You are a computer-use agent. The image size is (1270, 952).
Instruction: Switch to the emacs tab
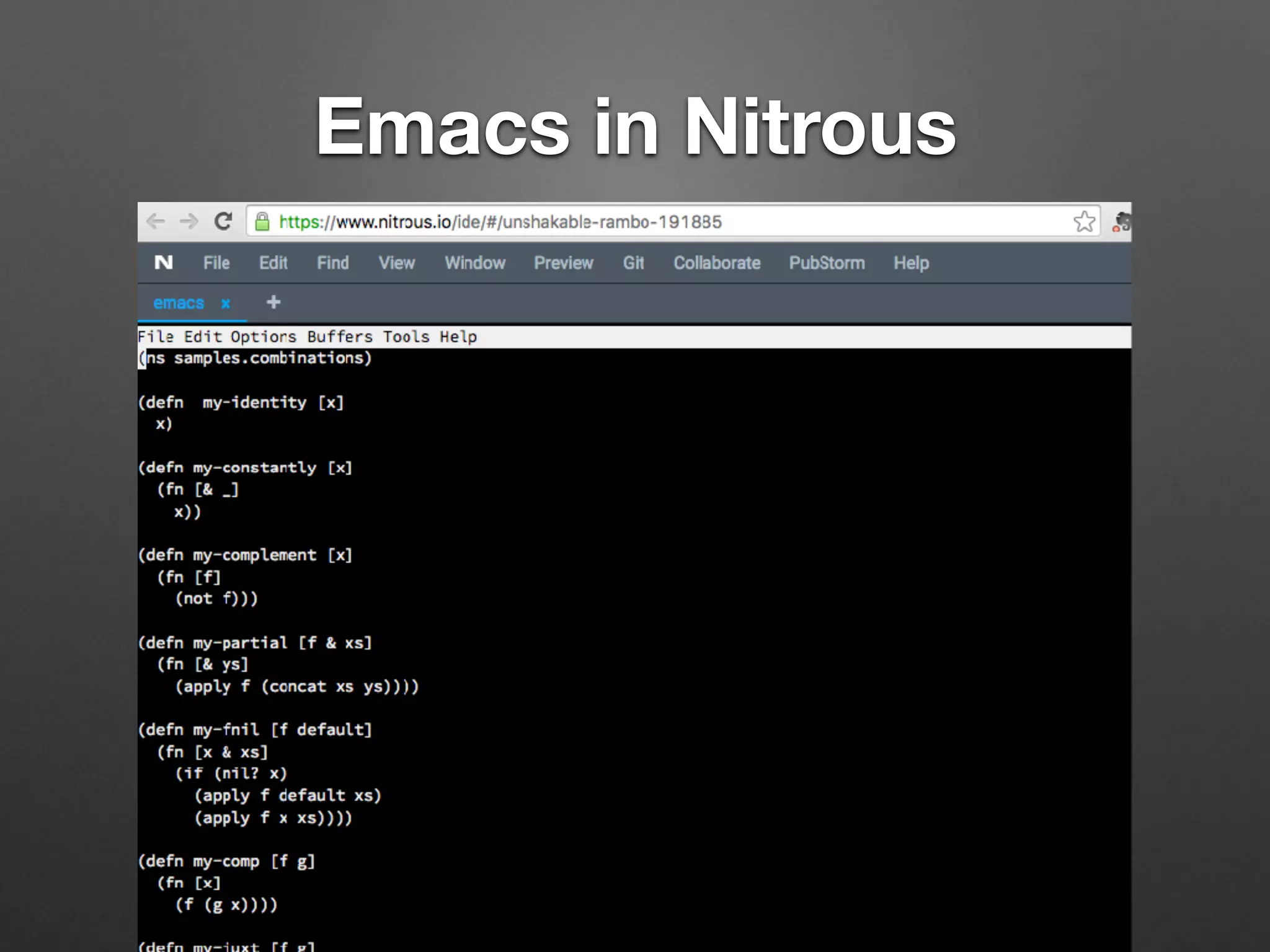pos(179,303)
